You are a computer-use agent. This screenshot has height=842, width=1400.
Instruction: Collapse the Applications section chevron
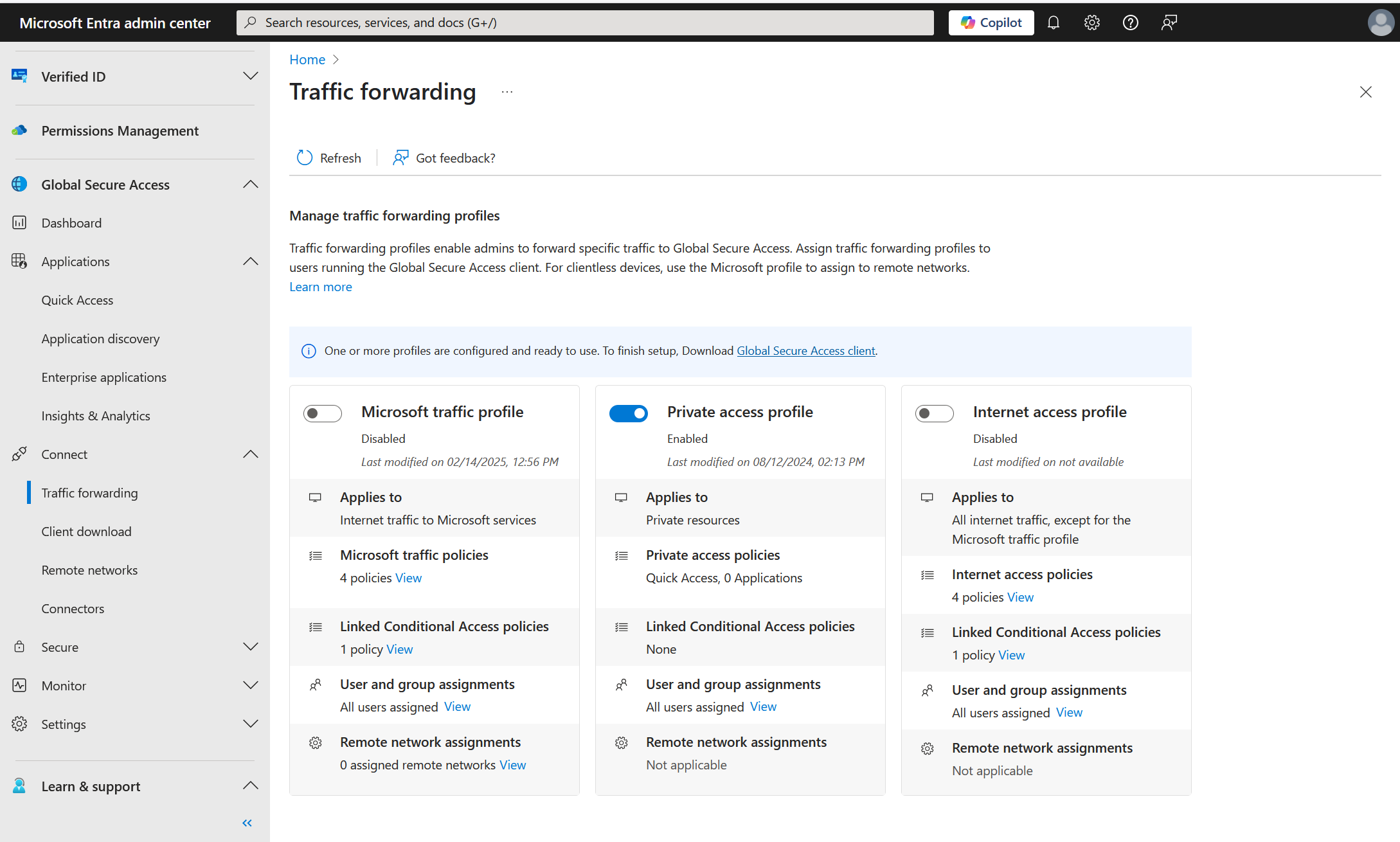[x=251, y=261]
